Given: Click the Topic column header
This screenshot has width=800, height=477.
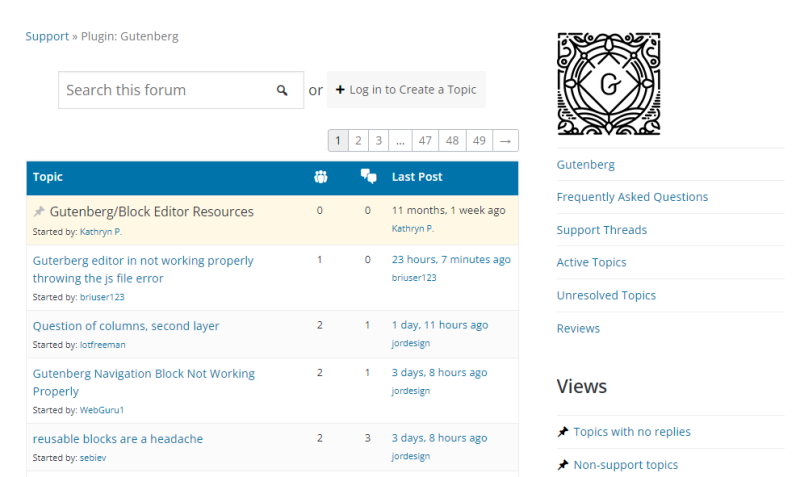Looking at the screenshot, I should [x=47, y=177].
